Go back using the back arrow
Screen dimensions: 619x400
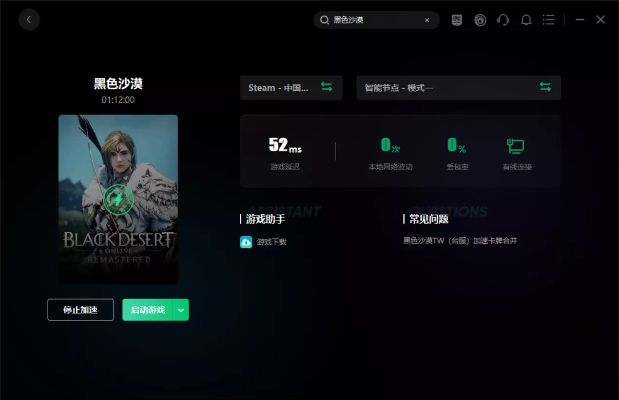29,19
